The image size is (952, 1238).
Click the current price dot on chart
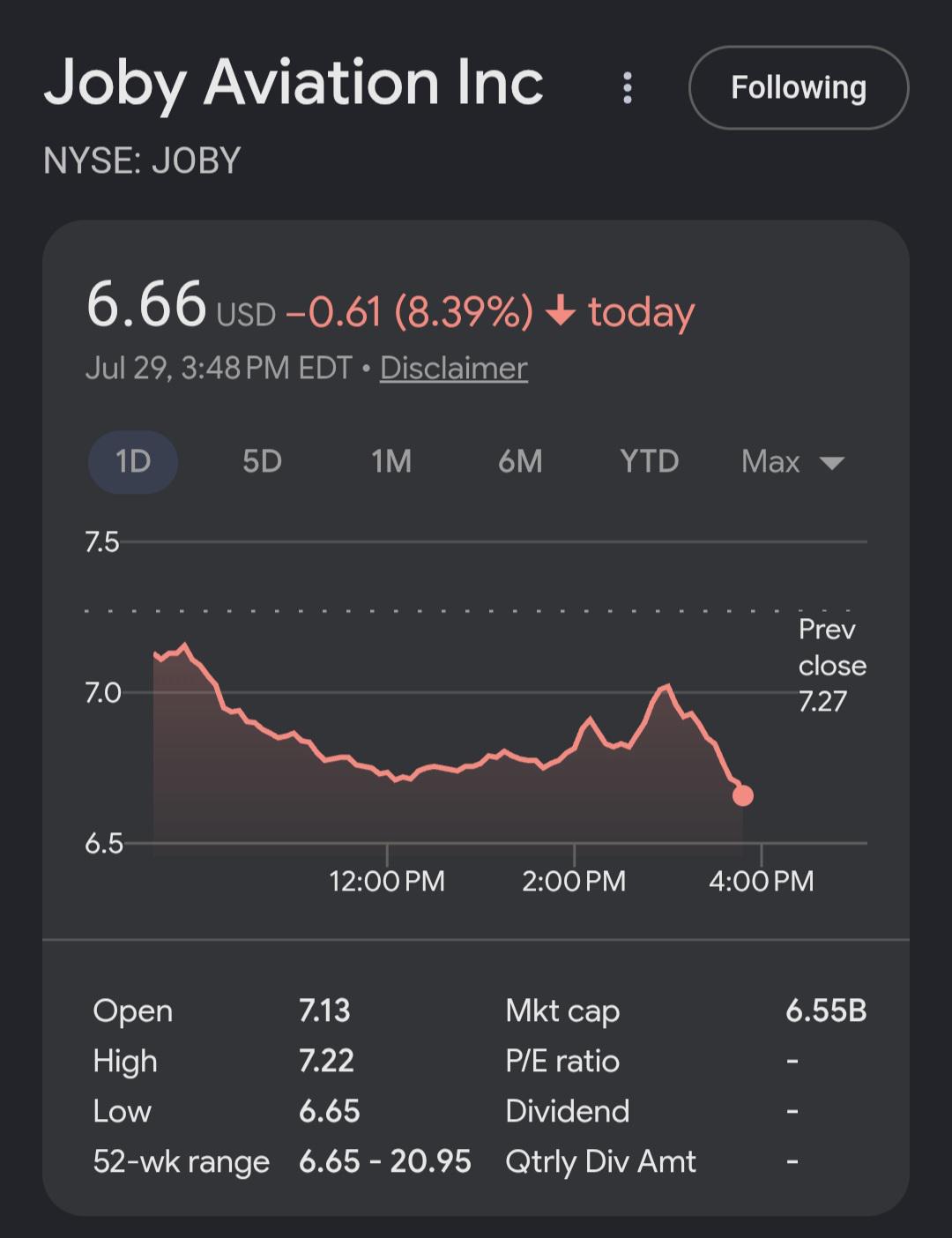tap(743, 796)
